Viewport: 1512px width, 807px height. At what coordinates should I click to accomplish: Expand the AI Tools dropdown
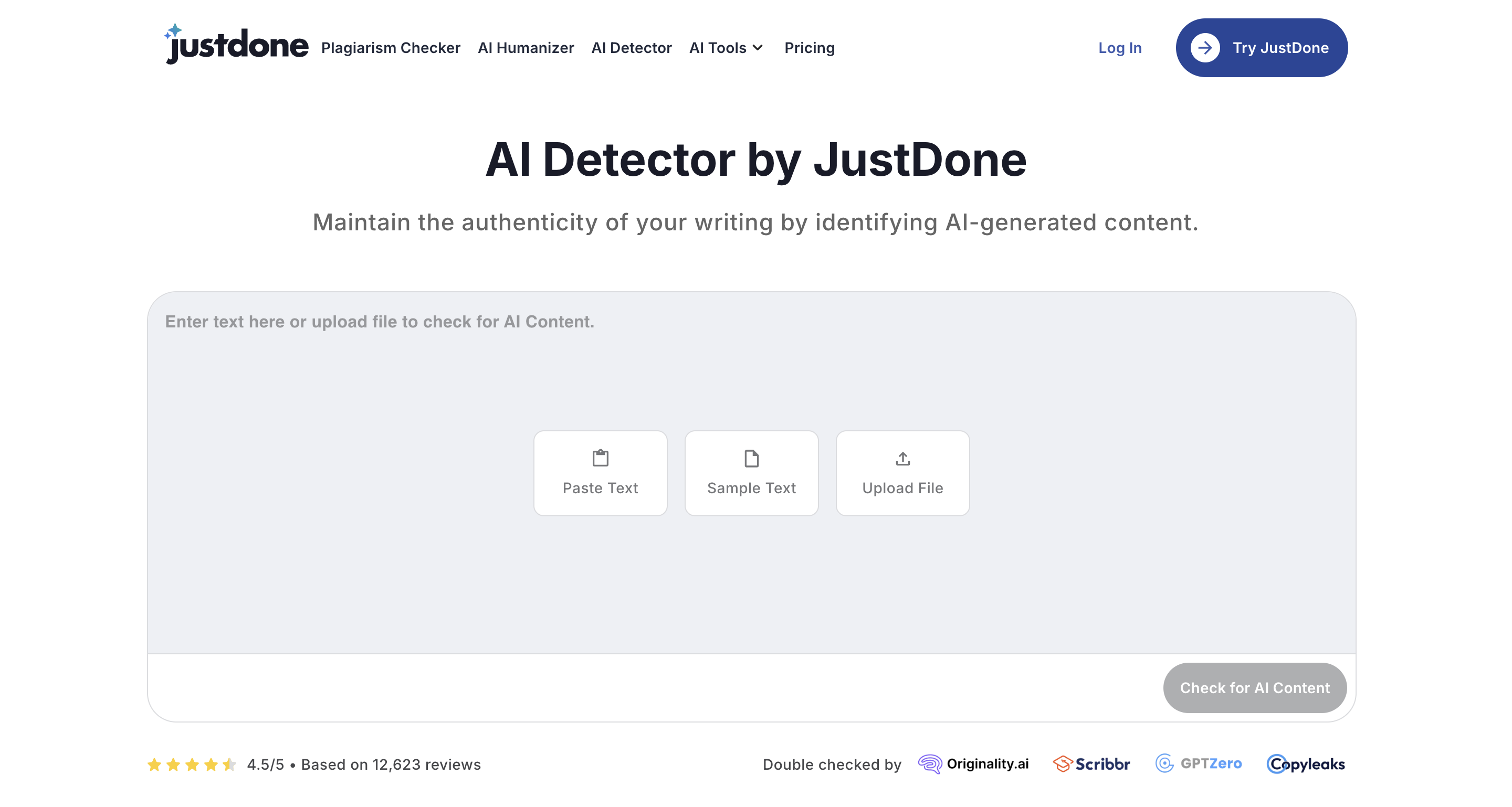(x=726, y=48)
